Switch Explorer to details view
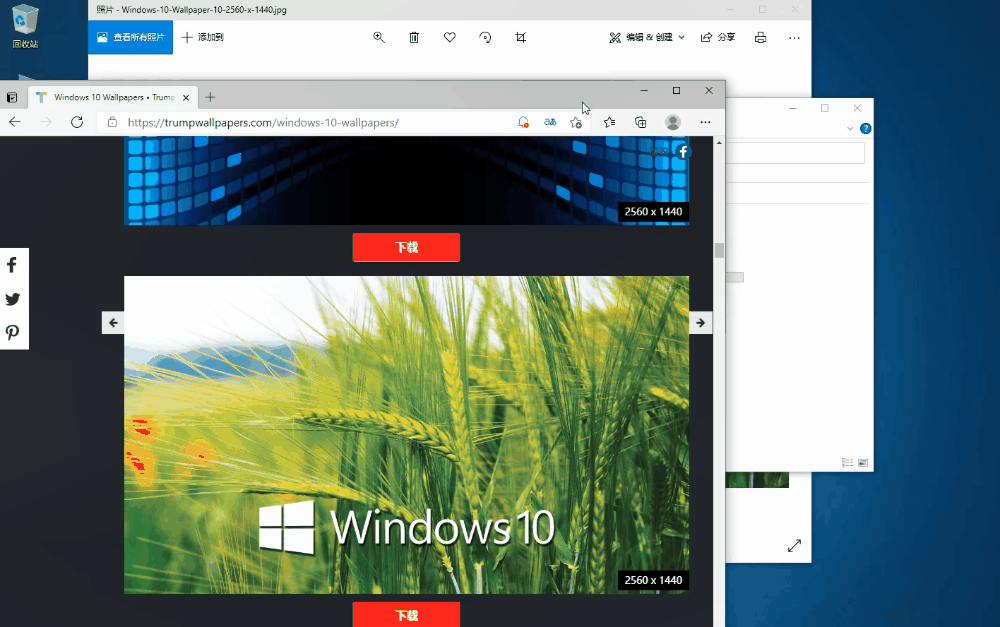Screen dimensions: 1000x627 pyautogui.click(x=848, y=462)
